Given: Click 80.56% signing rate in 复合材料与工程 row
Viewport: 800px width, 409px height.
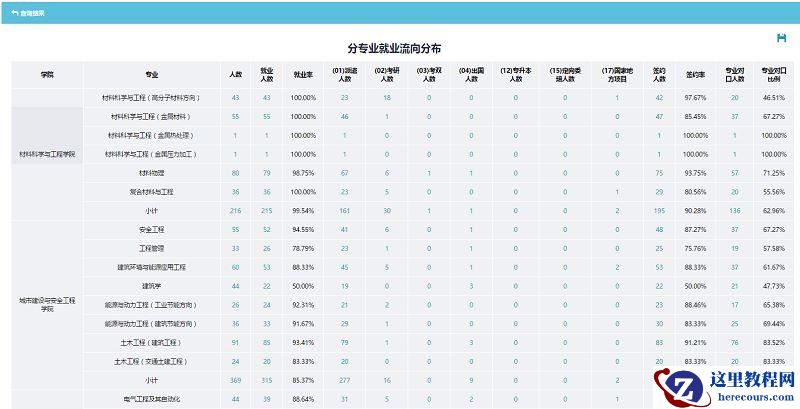Looking at the screenshot, I should click(x=695, y=192).
